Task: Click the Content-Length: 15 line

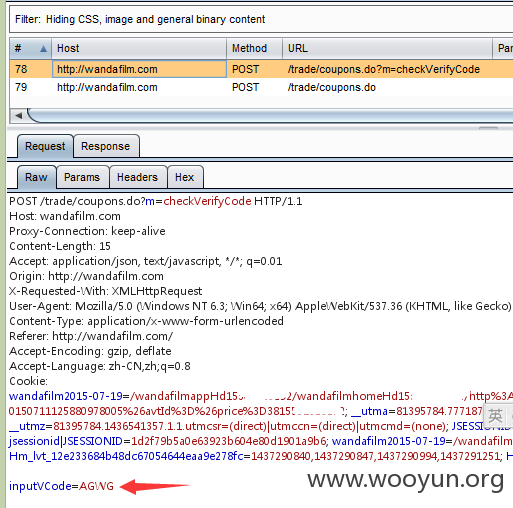Action: pos(60,246)
